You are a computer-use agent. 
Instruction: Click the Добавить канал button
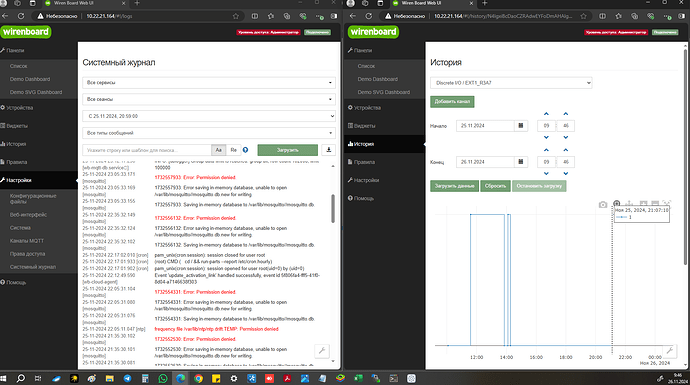click(x=452, y=102)
